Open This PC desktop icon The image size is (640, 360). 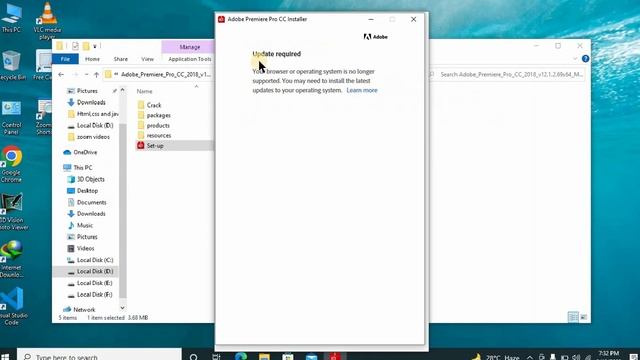click(11, 18)
